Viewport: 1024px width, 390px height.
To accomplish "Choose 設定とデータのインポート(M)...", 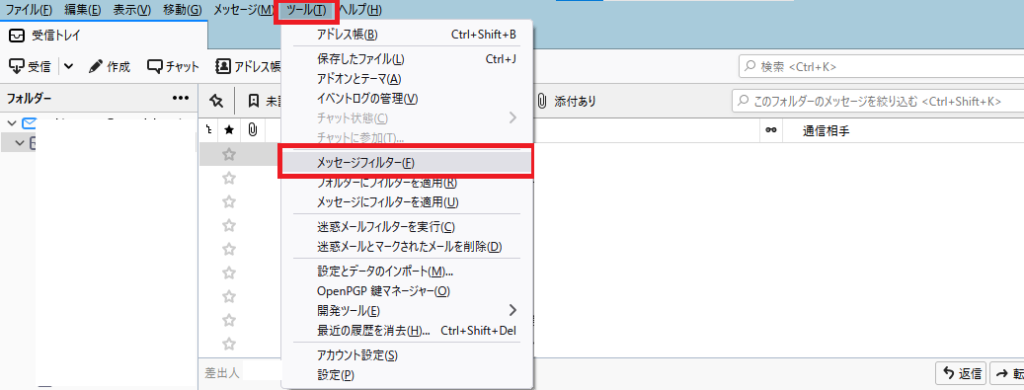I will point(407,271).
